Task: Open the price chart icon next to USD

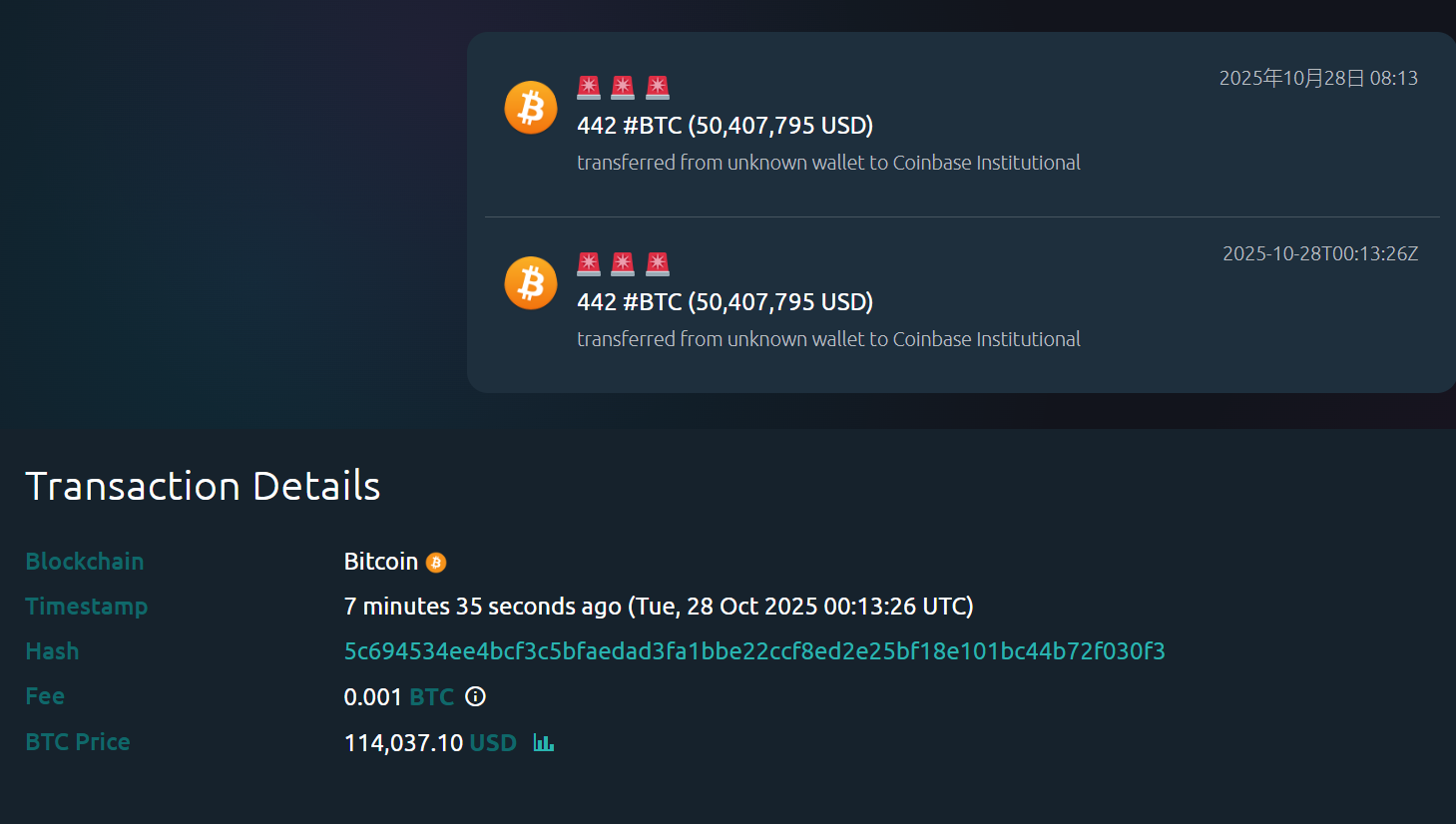Action: pos(543,742)
